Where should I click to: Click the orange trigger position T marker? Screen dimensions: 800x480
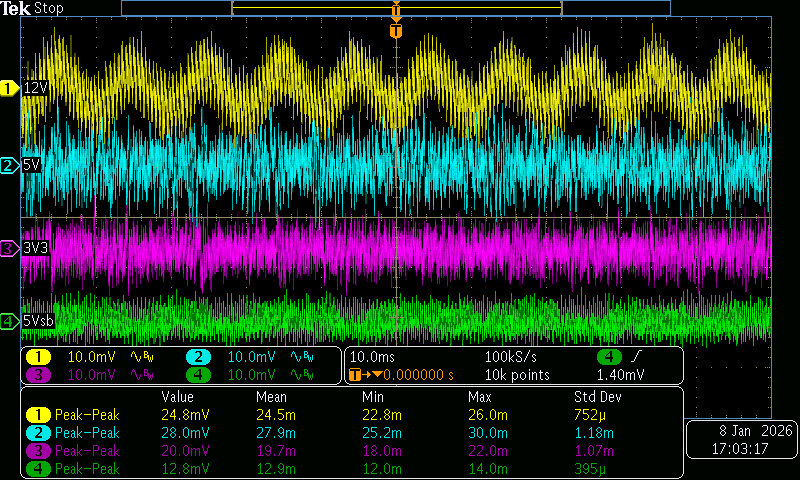(396, 31)
